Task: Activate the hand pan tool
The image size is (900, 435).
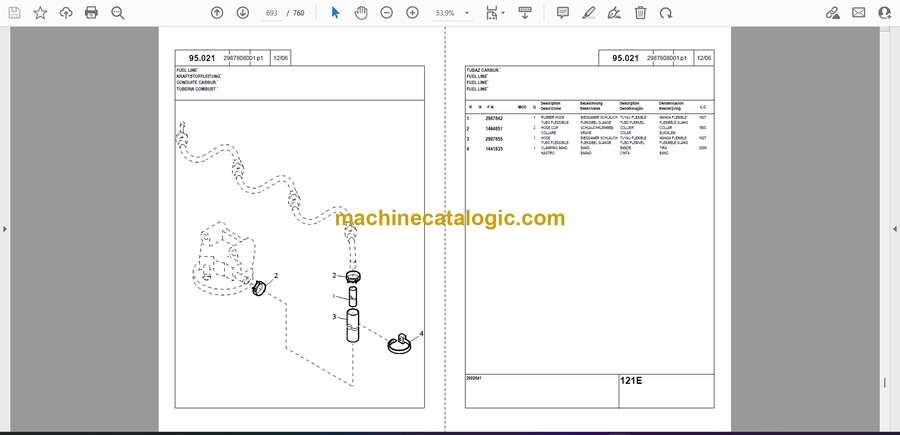Action: point(361,13)
